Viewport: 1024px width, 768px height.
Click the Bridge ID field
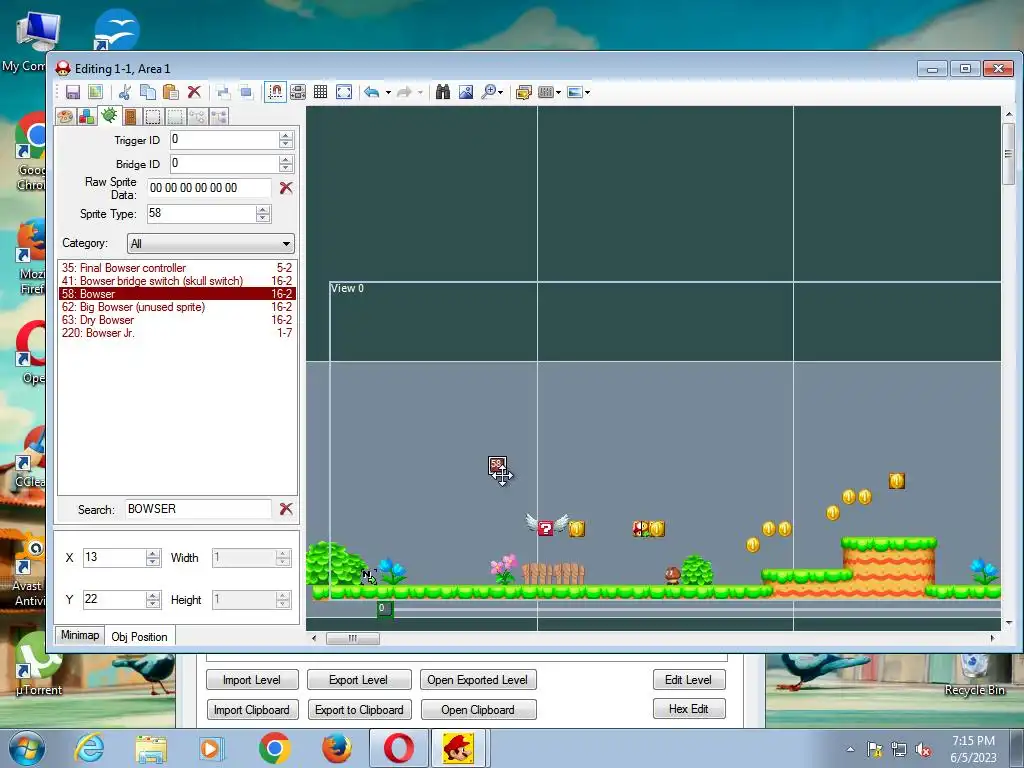[x=225, y=163]
